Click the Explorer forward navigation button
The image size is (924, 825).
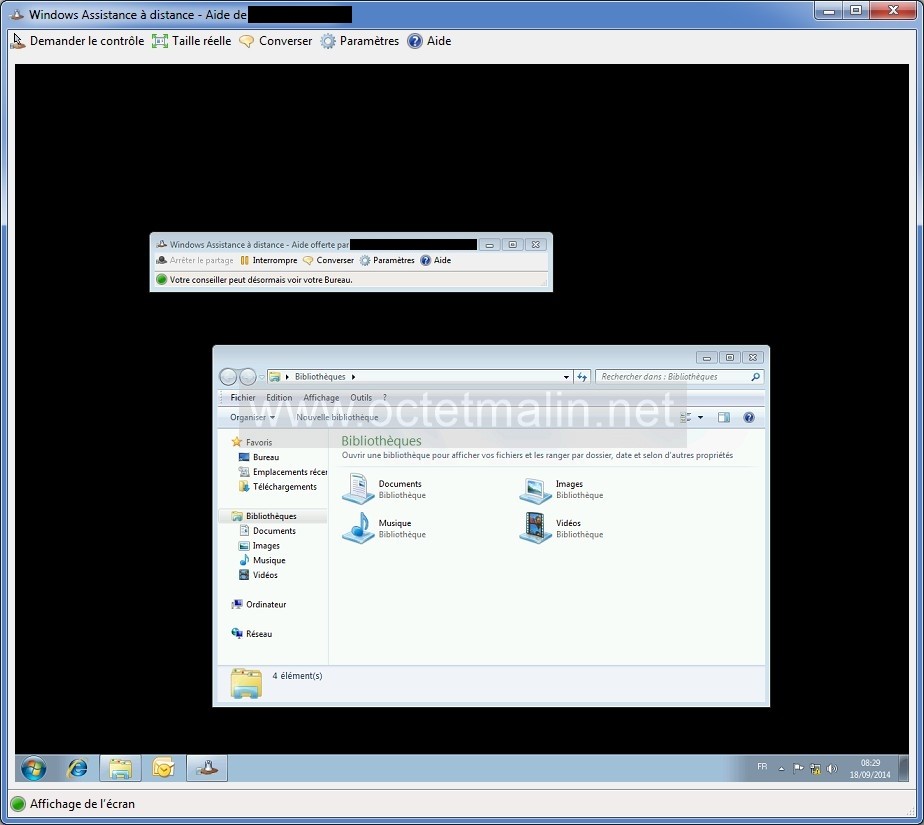point(248,376)
